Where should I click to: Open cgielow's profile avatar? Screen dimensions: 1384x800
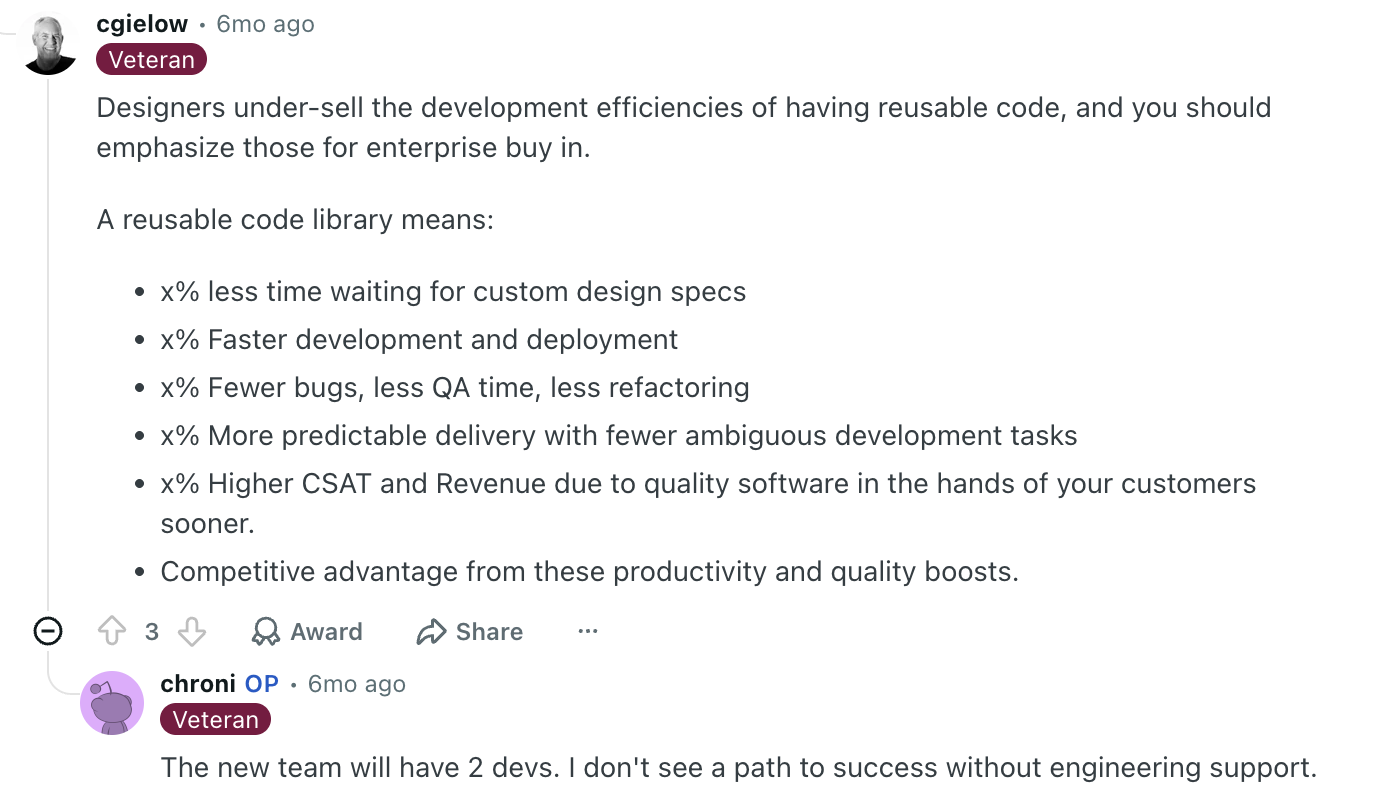click(49, 44)
